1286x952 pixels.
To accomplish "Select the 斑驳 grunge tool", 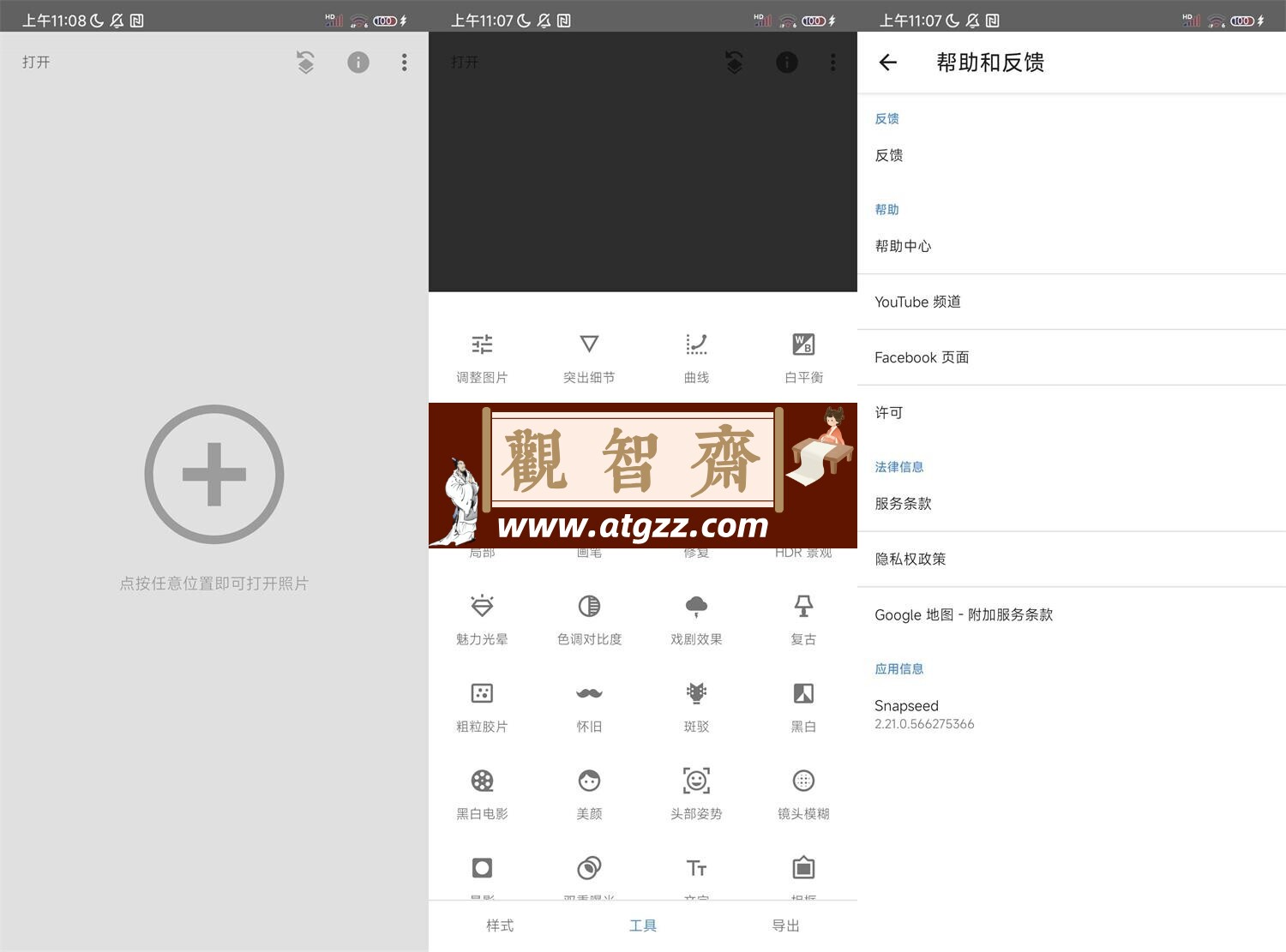I will (696, 708).
